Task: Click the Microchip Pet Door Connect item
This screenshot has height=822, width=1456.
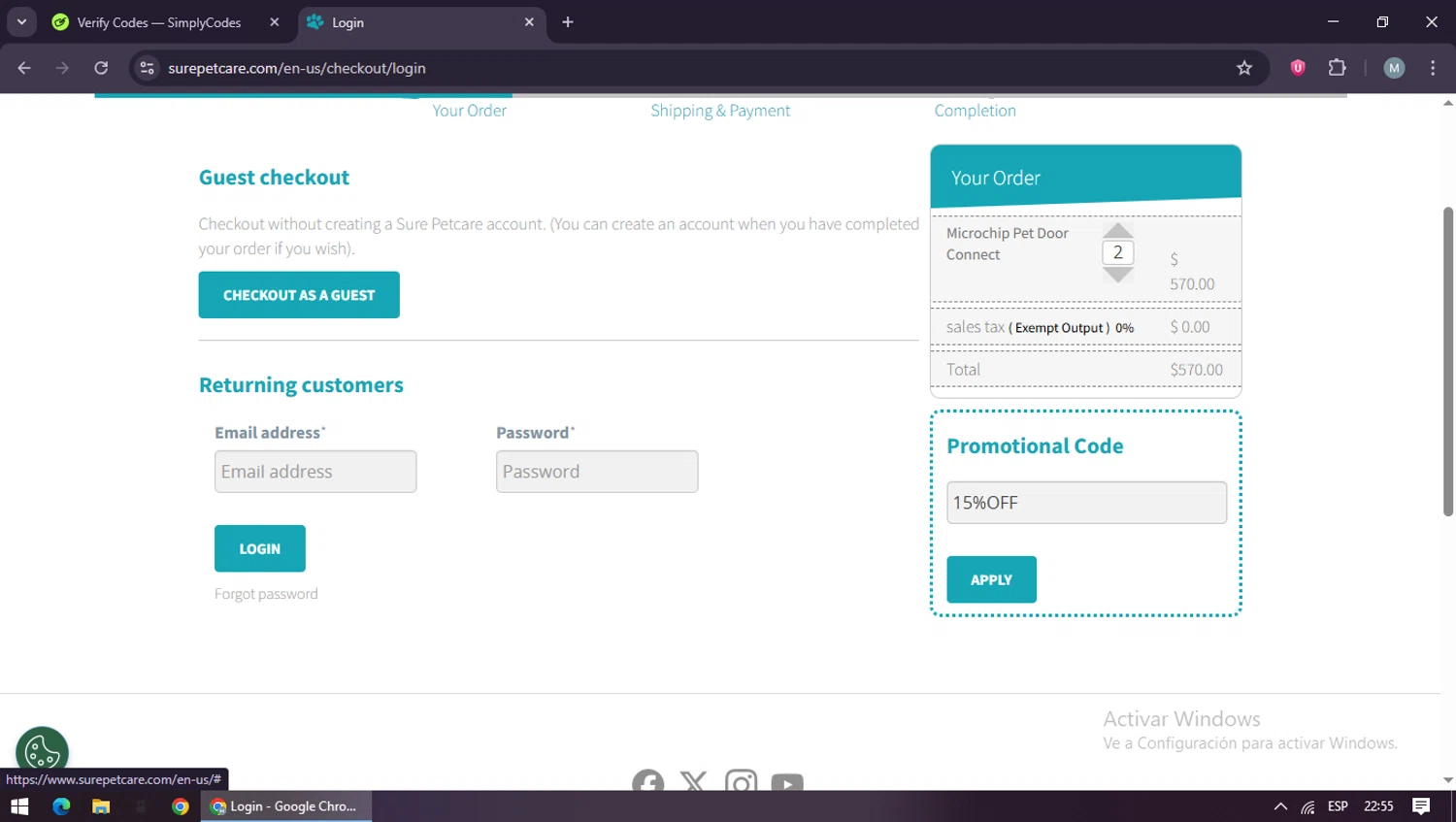Action: click(1007, 244)
